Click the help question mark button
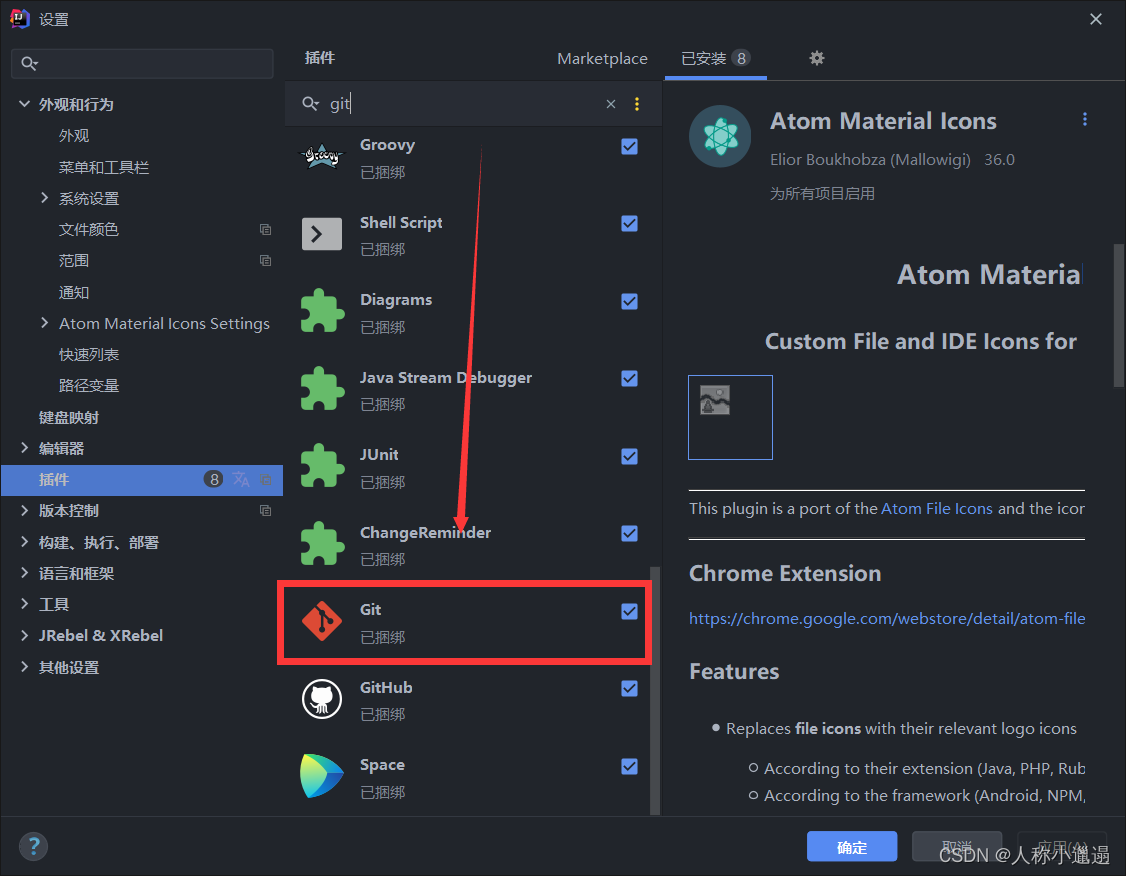Screen dimensions: 1126x876 click(x=33, y=846)
